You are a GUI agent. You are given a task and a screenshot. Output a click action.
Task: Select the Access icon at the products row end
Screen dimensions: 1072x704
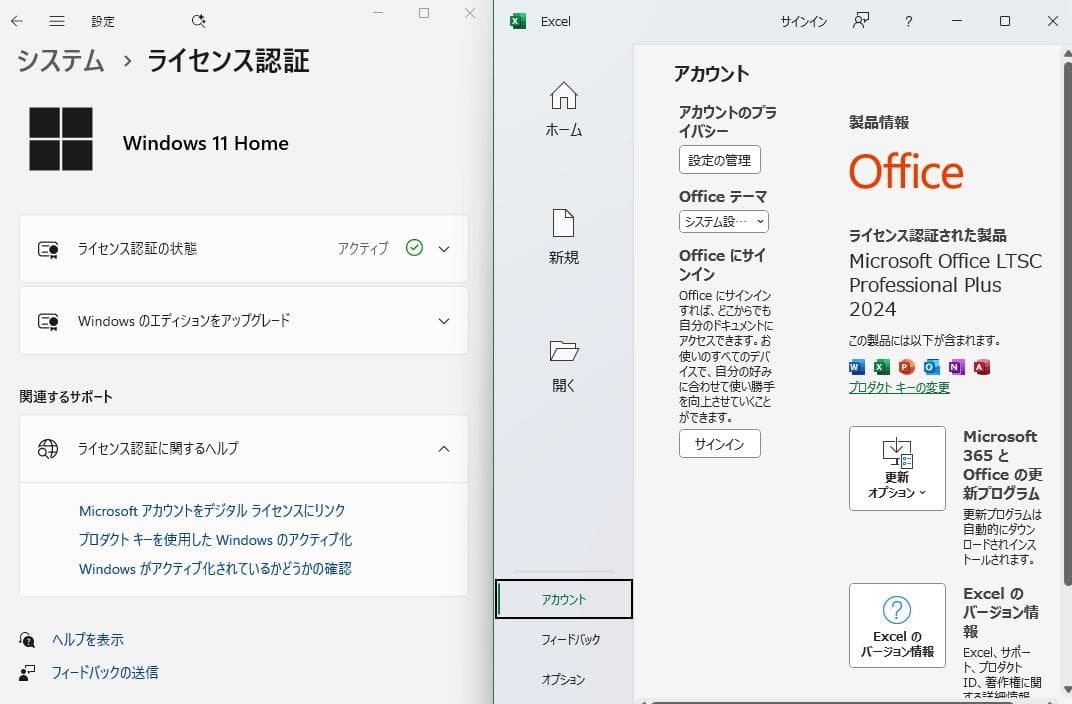(981, 367)
